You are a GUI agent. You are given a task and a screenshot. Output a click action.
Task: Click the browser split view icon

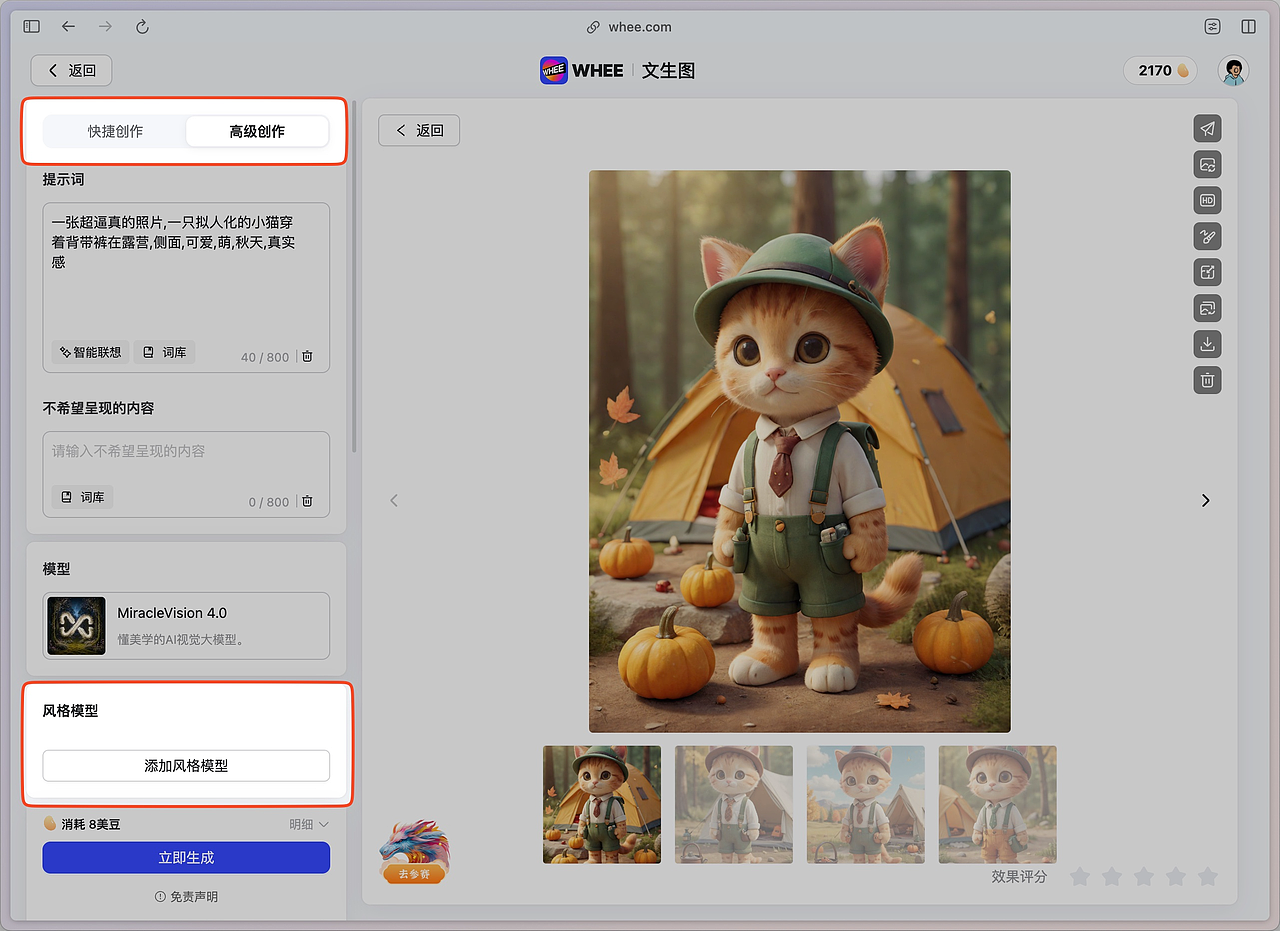[x=1248, y=27]
